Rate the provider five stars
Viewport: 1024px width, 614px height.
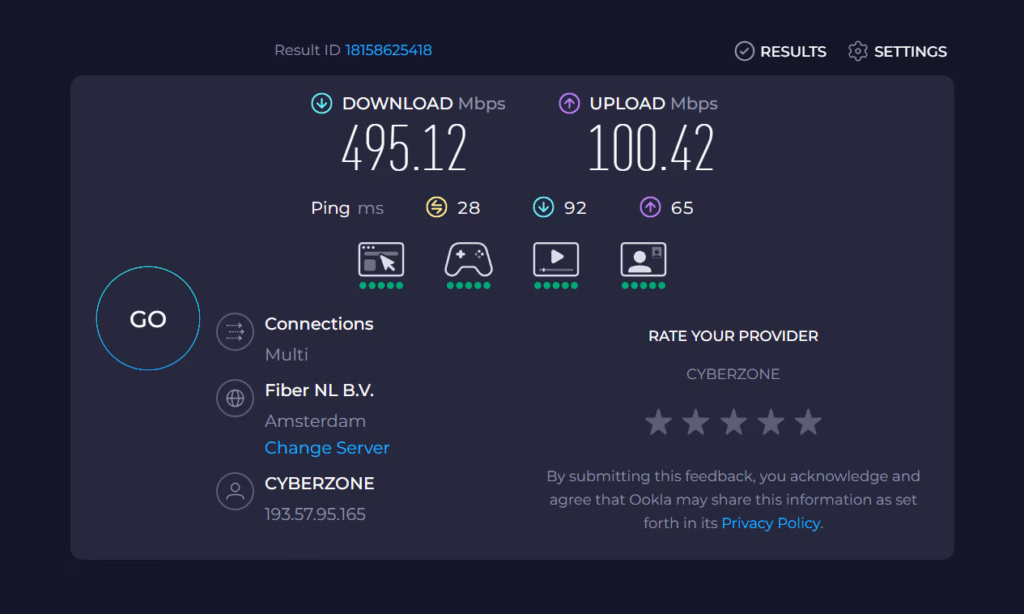(808, 422)
